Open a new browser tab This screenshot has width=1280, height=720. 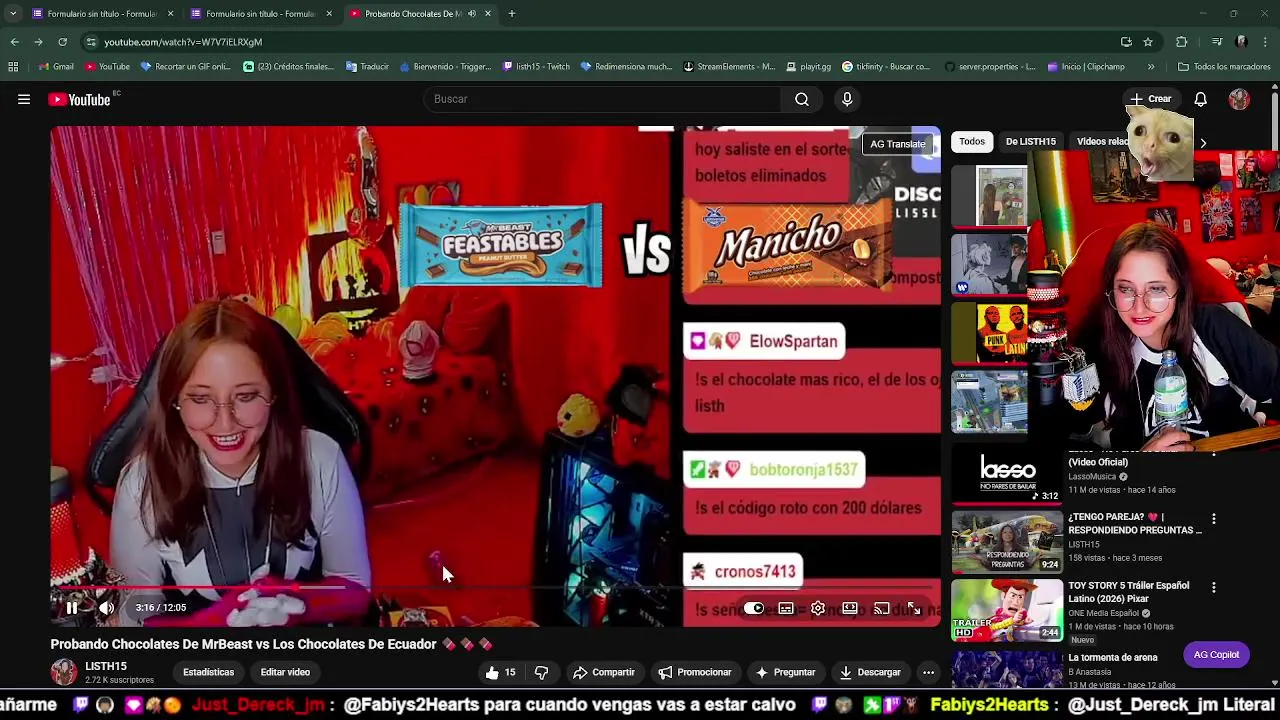click(x=512, y=14)
